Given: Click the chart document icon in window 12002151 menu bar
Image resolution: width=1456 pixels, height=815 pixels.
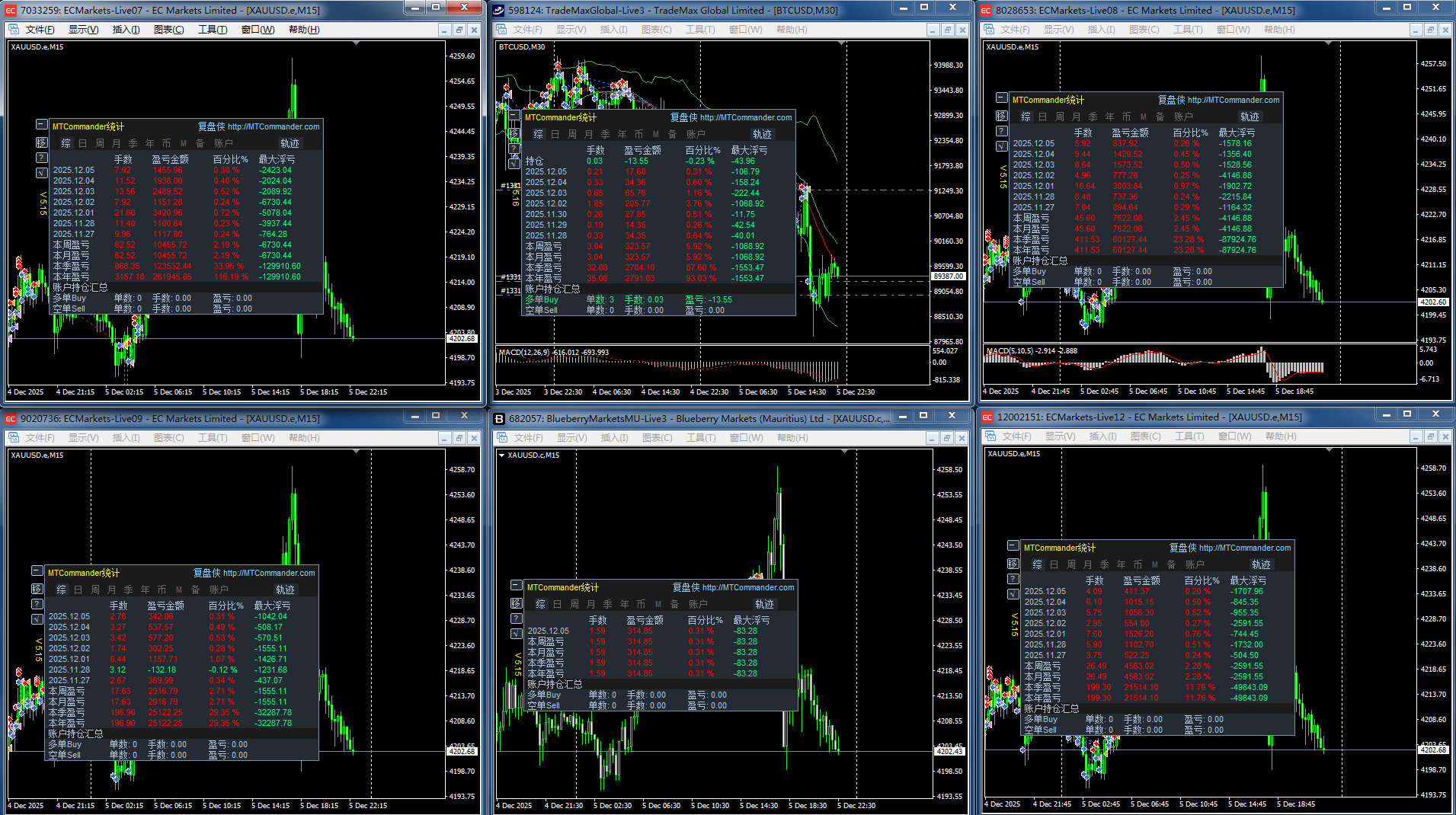Looking at the screenshot, I should pos(990,436).
